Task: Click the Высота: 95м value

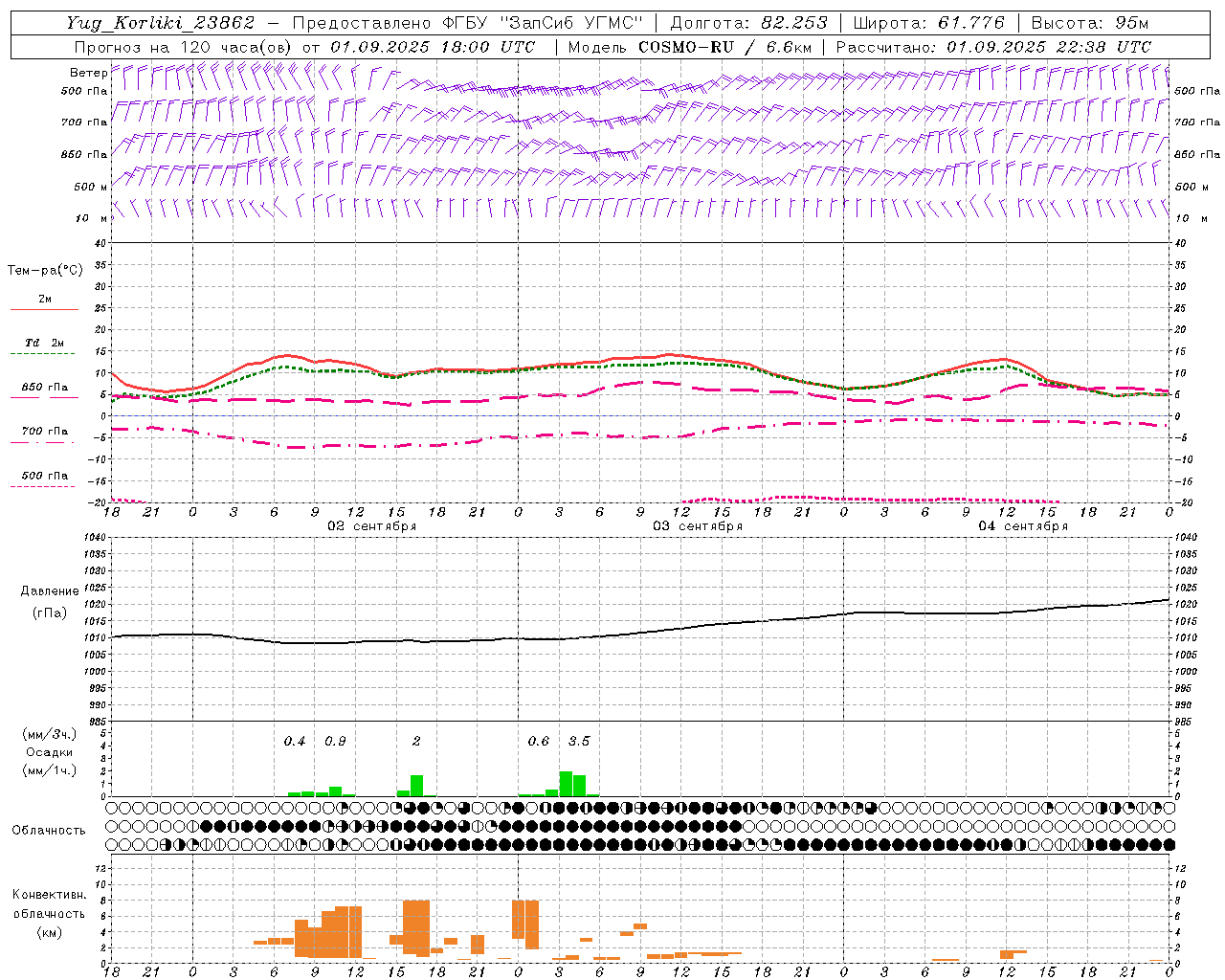Action: coord(1090,23)
